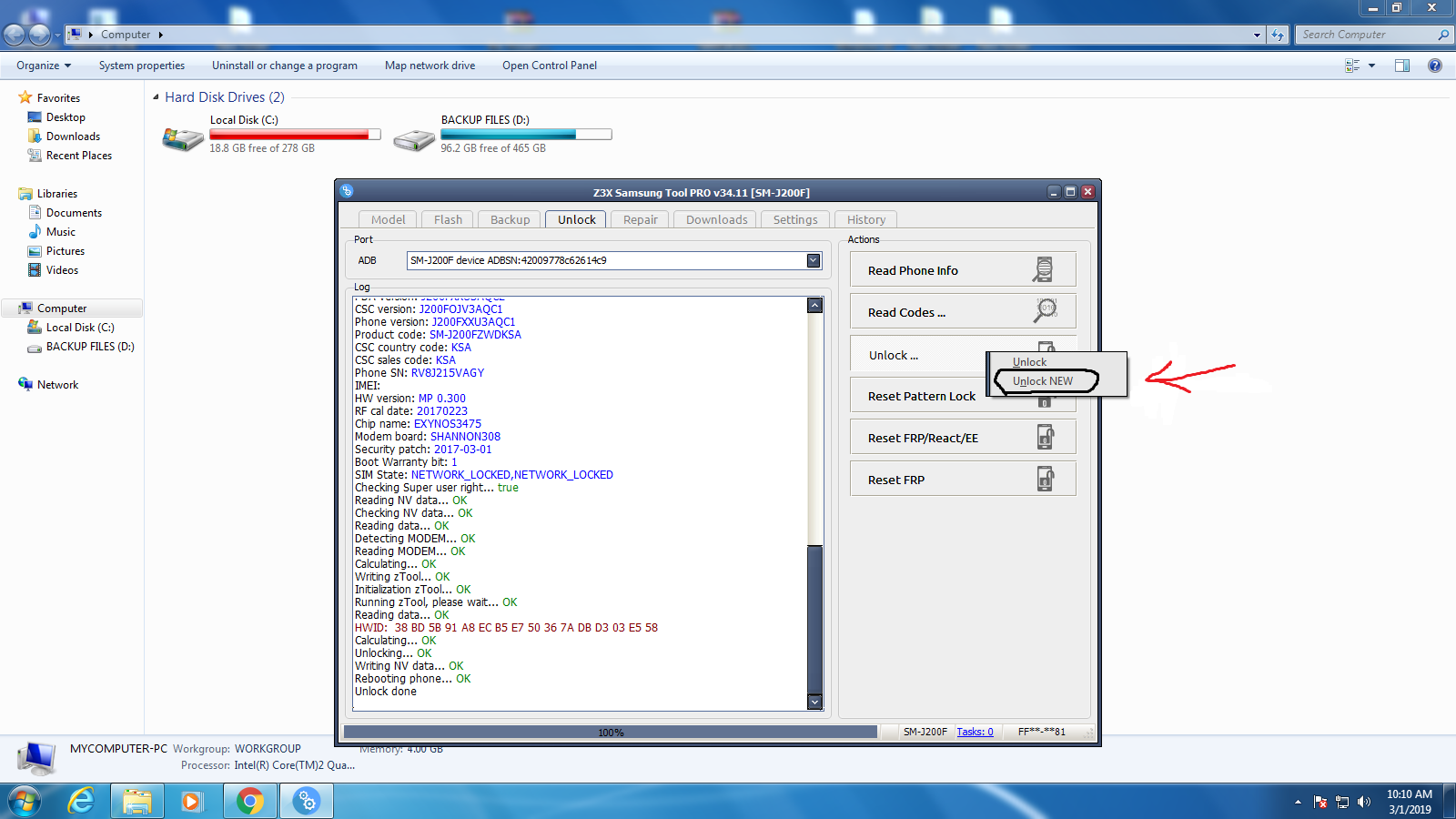Click the address bar refresh icon

(1278, 35)
